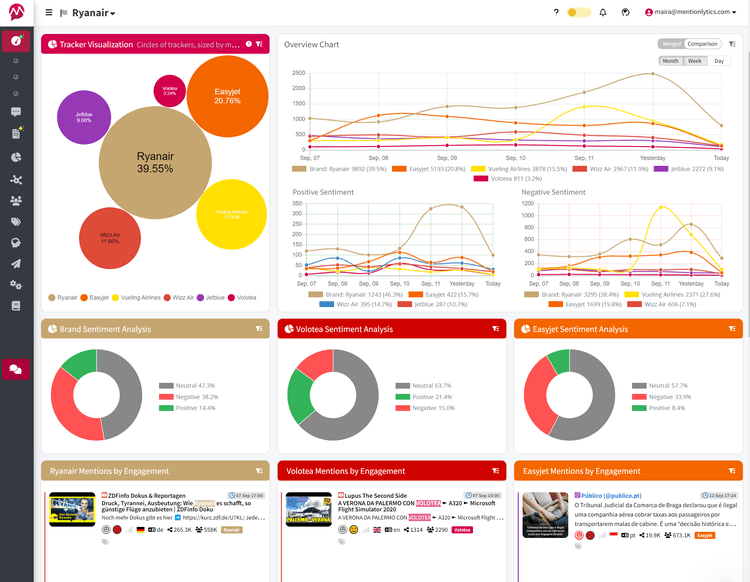Click the Negative 33.9% legend in Easyjet Sentiment

[x=662, y=397]
